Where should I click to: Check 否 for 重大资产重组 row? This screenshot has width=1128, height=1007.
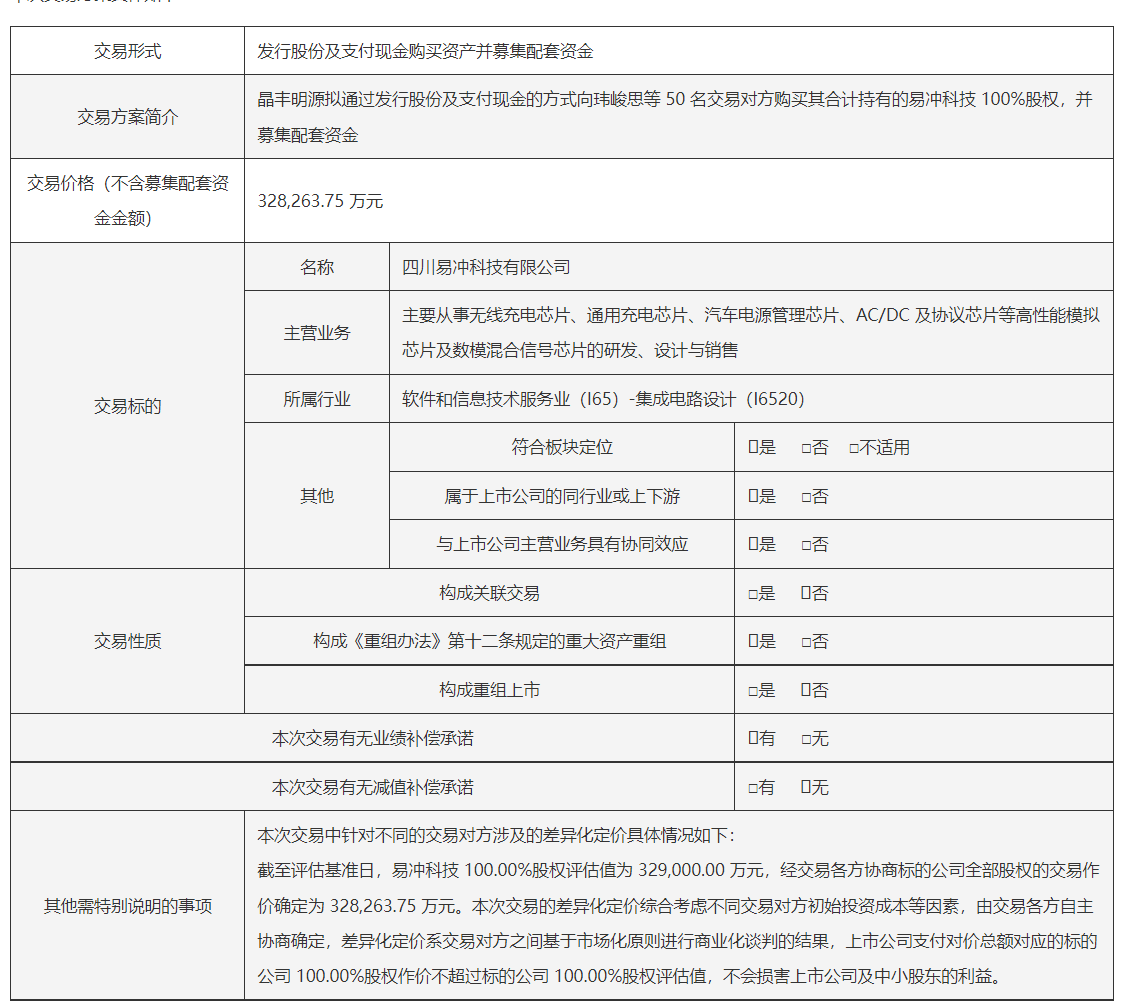tap(806, 642)
